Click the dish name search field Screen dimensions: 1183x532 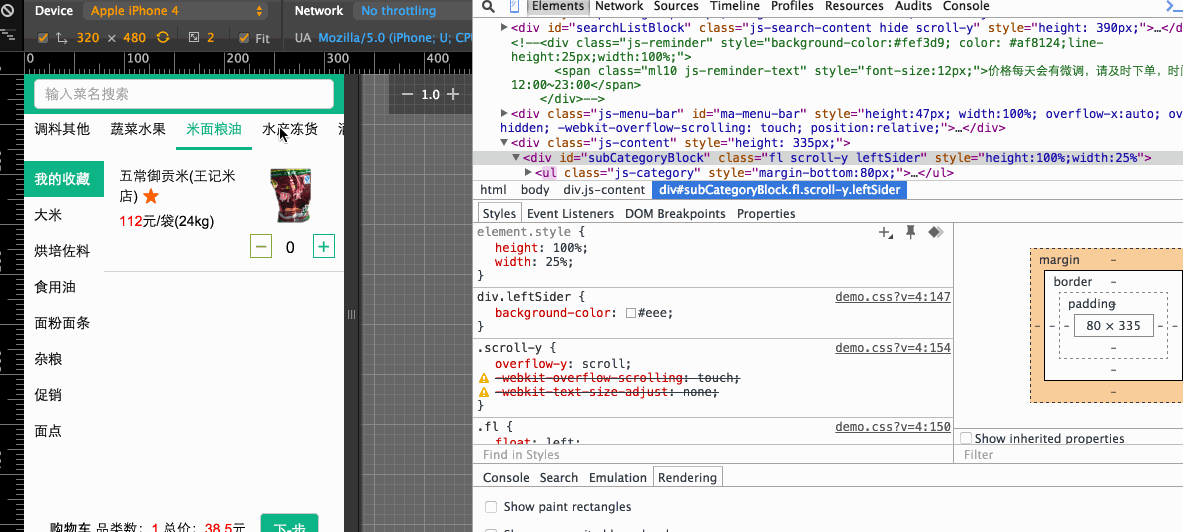tap(183, 94)
